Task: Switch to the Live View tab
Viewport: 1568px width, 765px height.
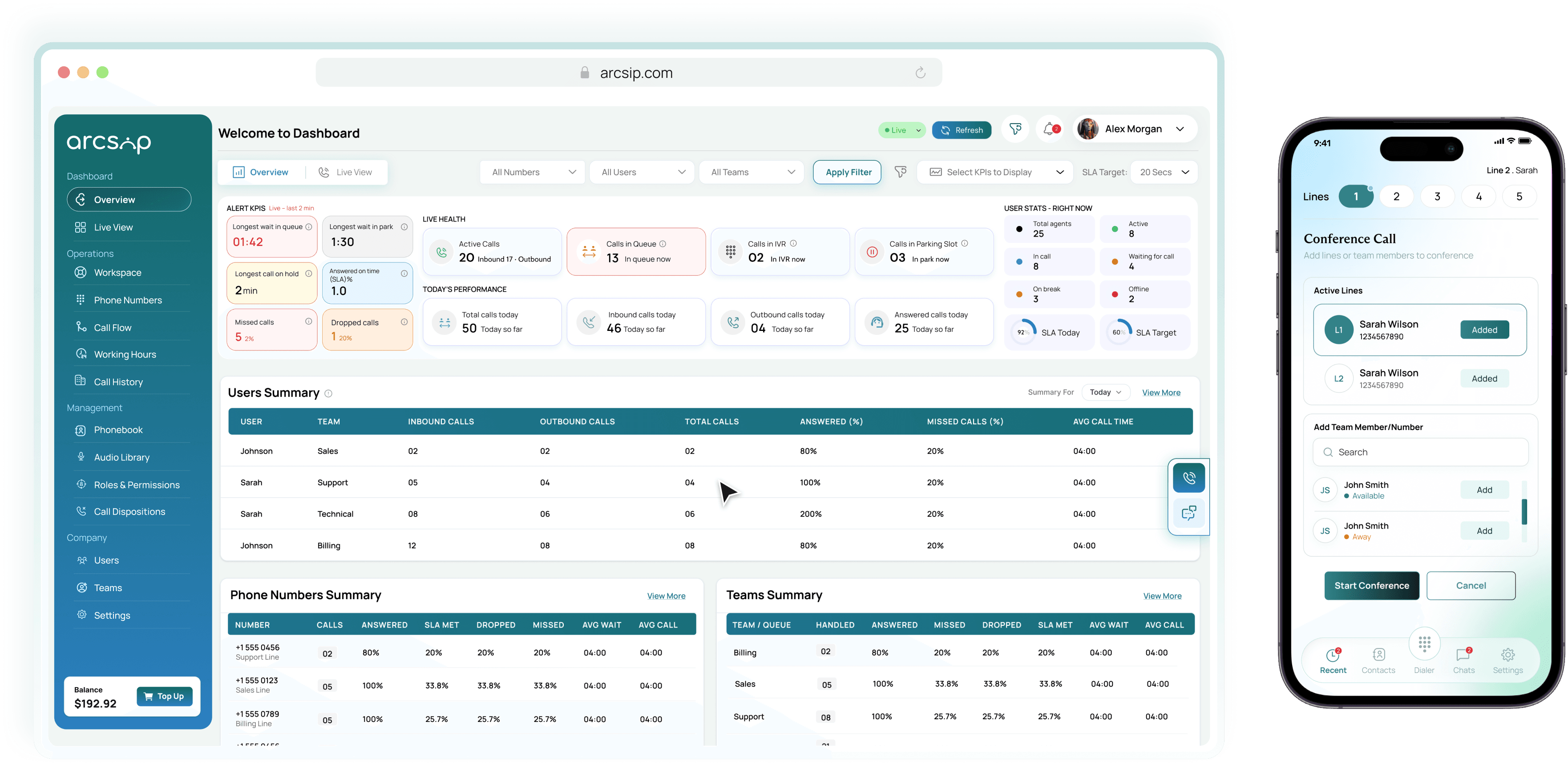Action: [x=345, y=172]
